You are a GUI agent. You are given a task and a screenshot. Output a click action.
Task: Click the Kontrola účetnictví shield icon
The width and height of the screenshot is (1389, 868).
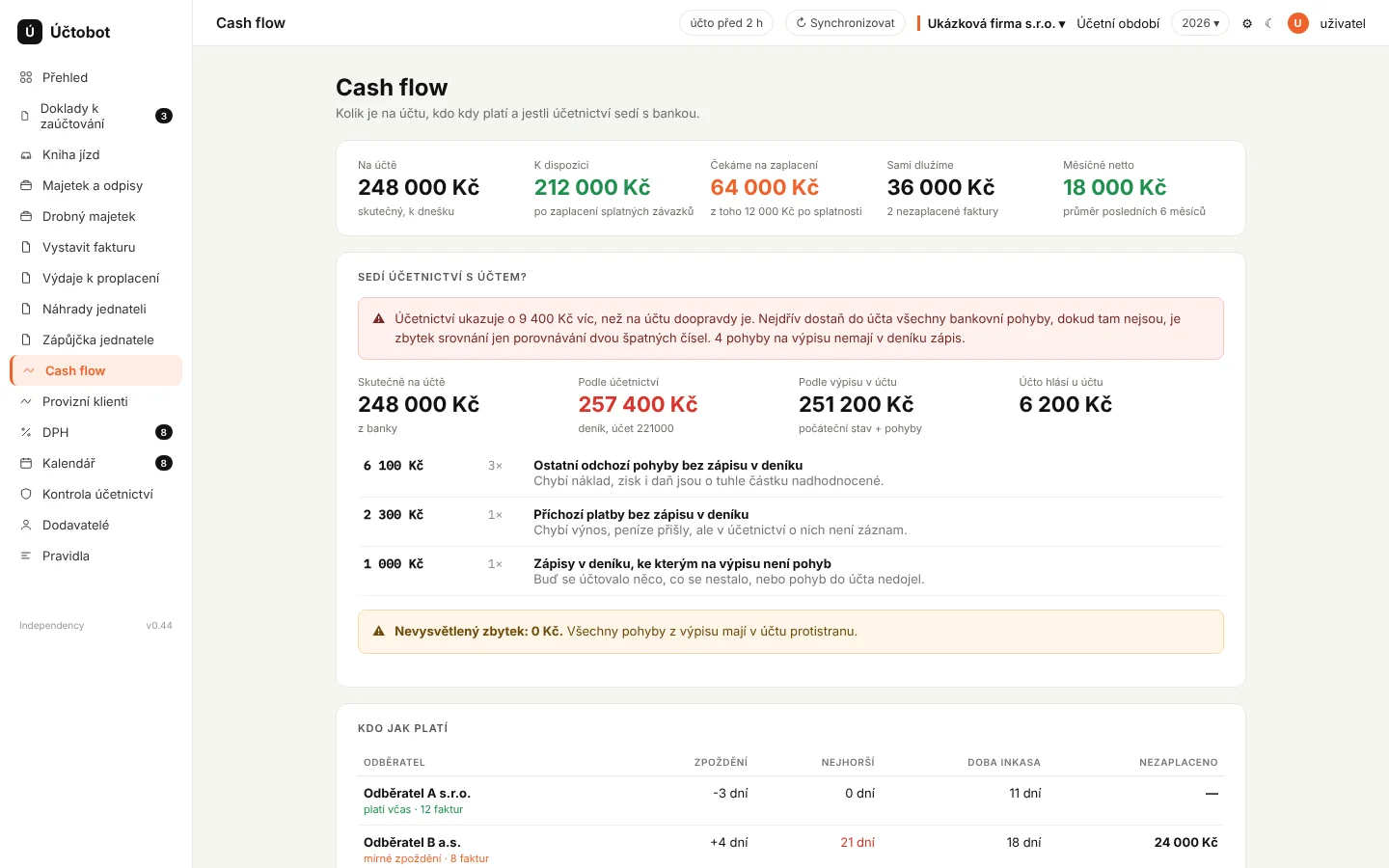point(26,494)
